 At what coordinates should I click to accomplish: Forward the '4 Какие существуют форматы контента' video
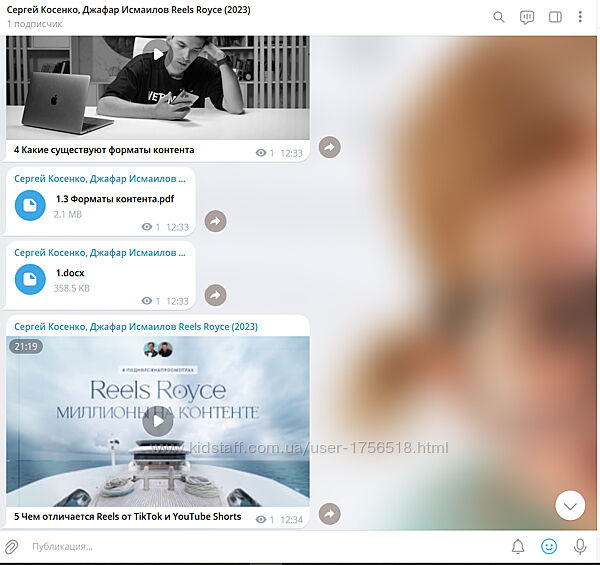point(329,148)
